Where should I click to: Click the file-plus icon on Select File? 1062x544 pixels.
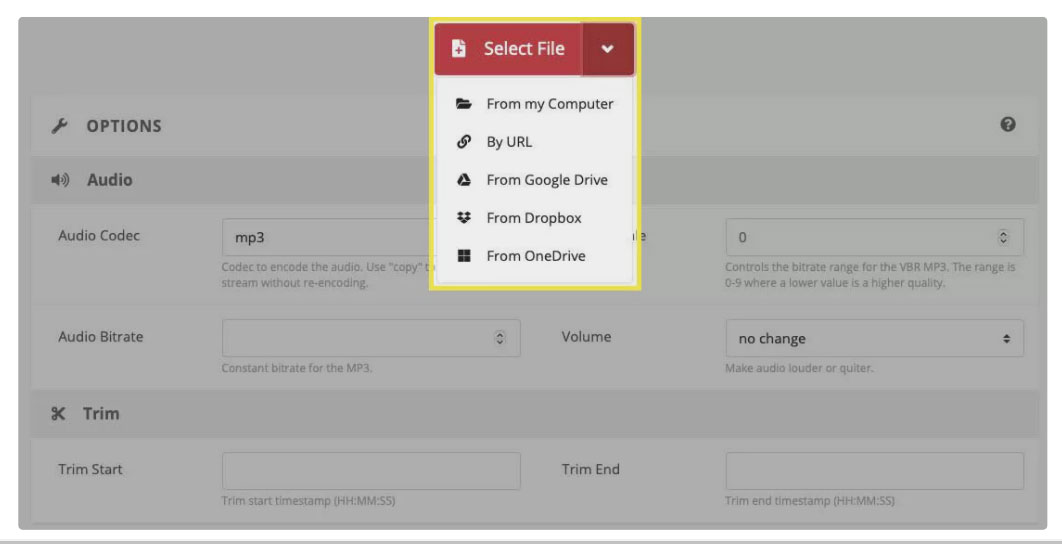[459, 49]
